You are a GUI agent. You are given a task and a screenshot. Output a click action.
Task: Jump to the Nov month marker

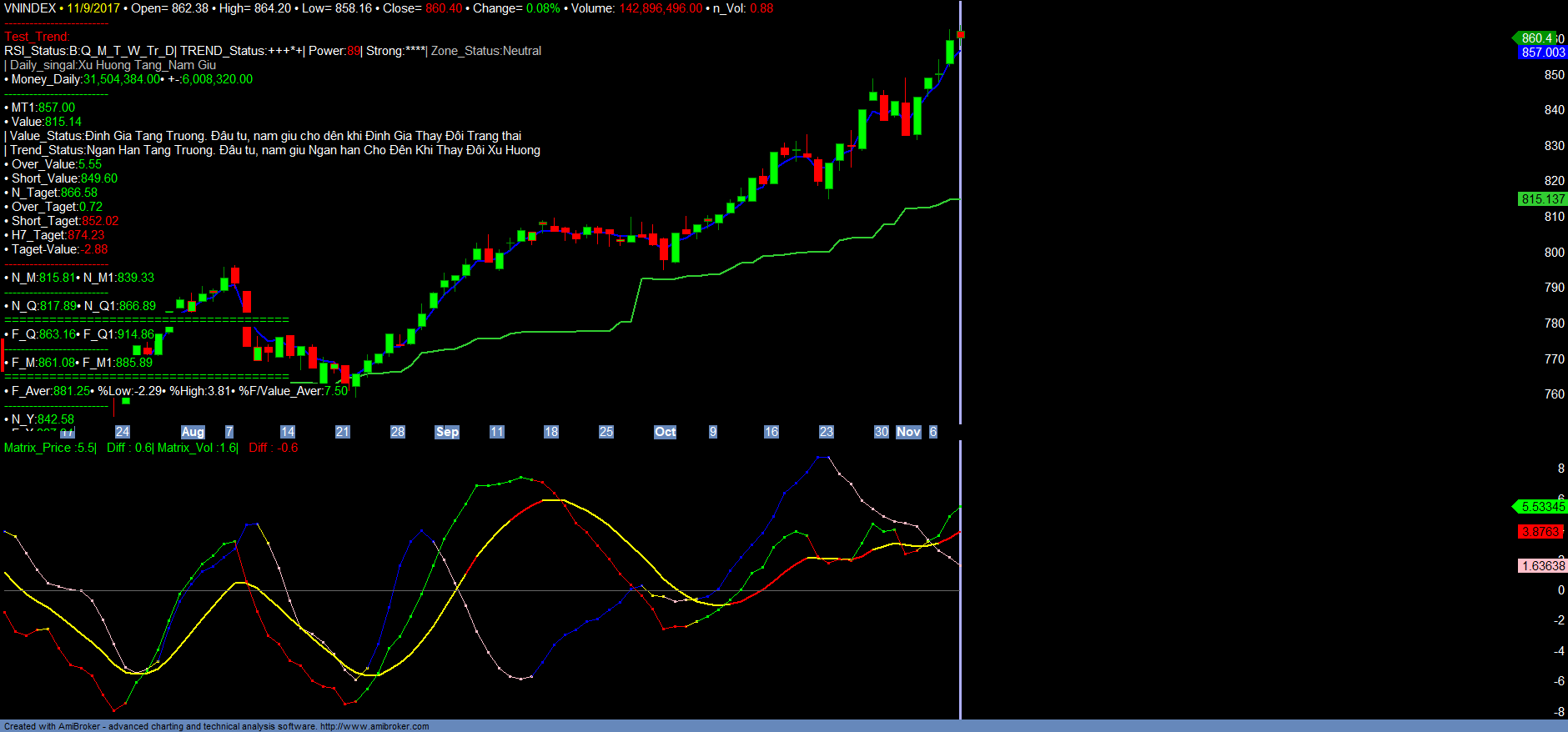[x=908, y=432]
